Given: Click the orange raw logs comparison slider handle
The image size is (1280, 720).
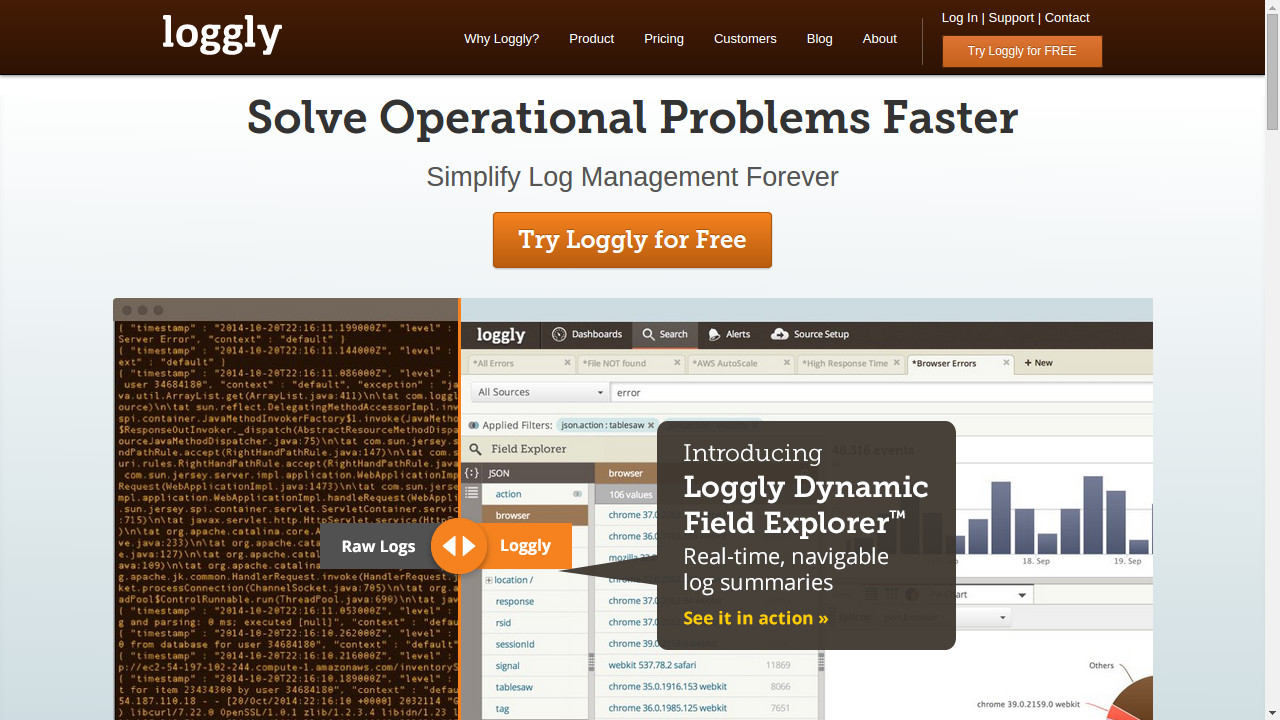Looking at the screenshot, I should (459, 546).
